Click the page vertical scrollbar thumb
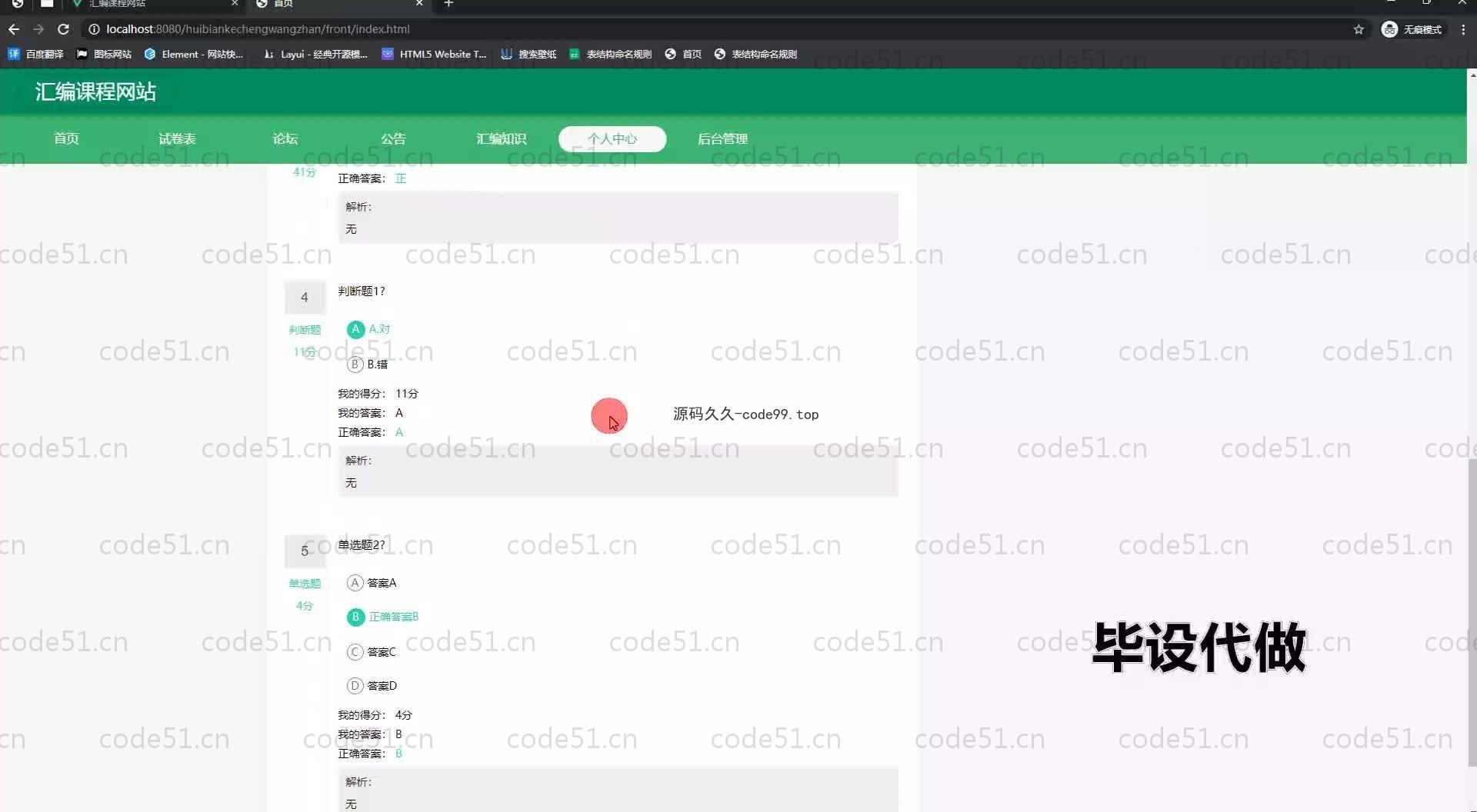Viewport: 1477px width, 812px height. 1472,613
